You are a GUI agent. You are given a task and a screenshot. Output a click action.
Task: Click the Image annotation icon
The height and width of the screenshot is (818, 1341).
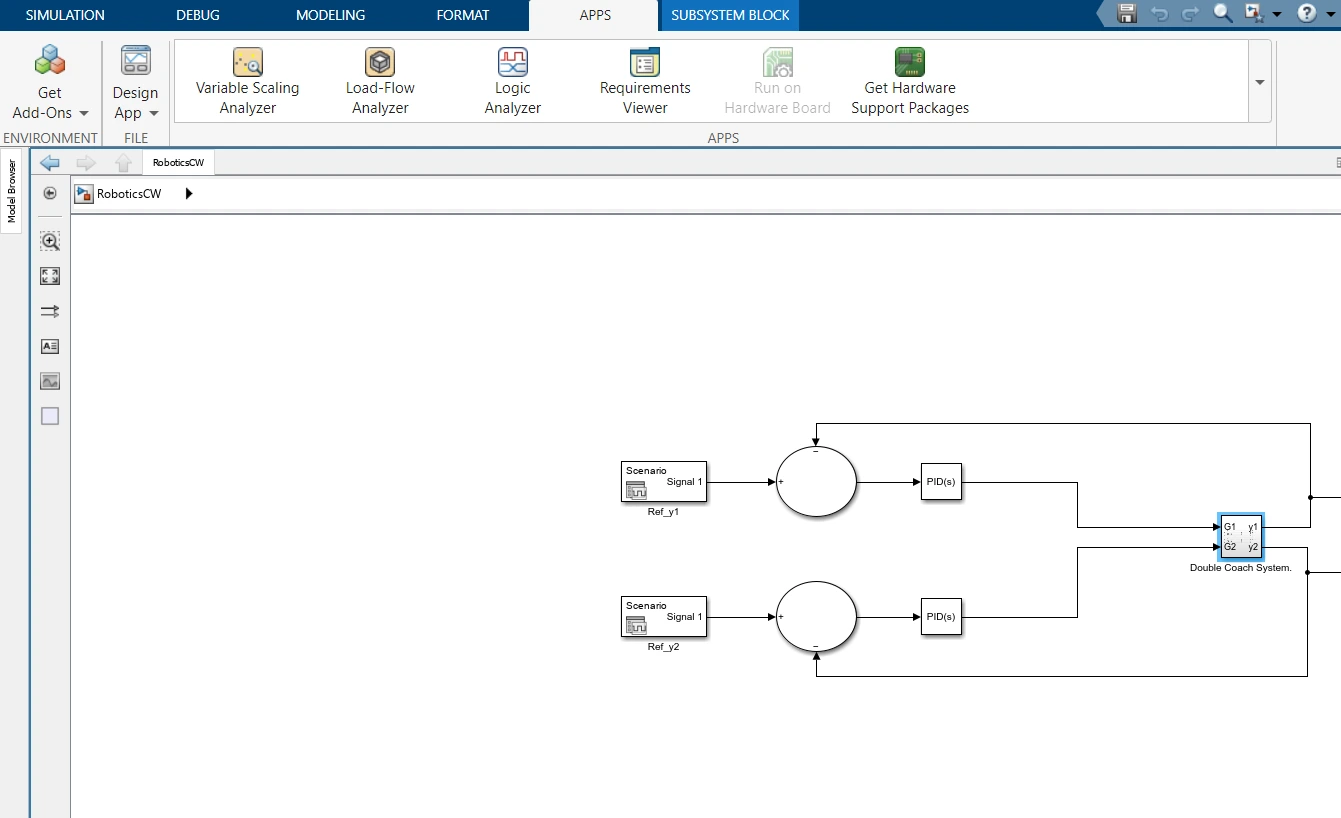[x=49, y=381]
